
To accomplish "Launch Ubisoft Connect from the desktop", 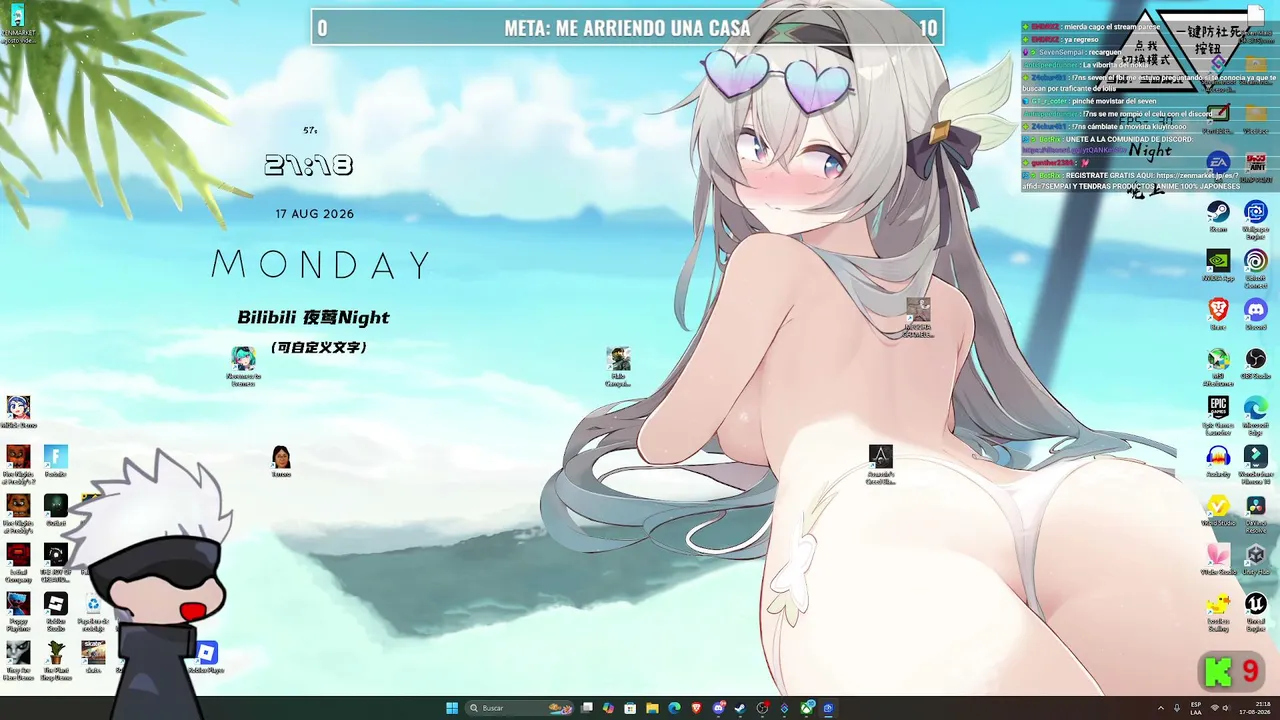I will coord(1255,268).
